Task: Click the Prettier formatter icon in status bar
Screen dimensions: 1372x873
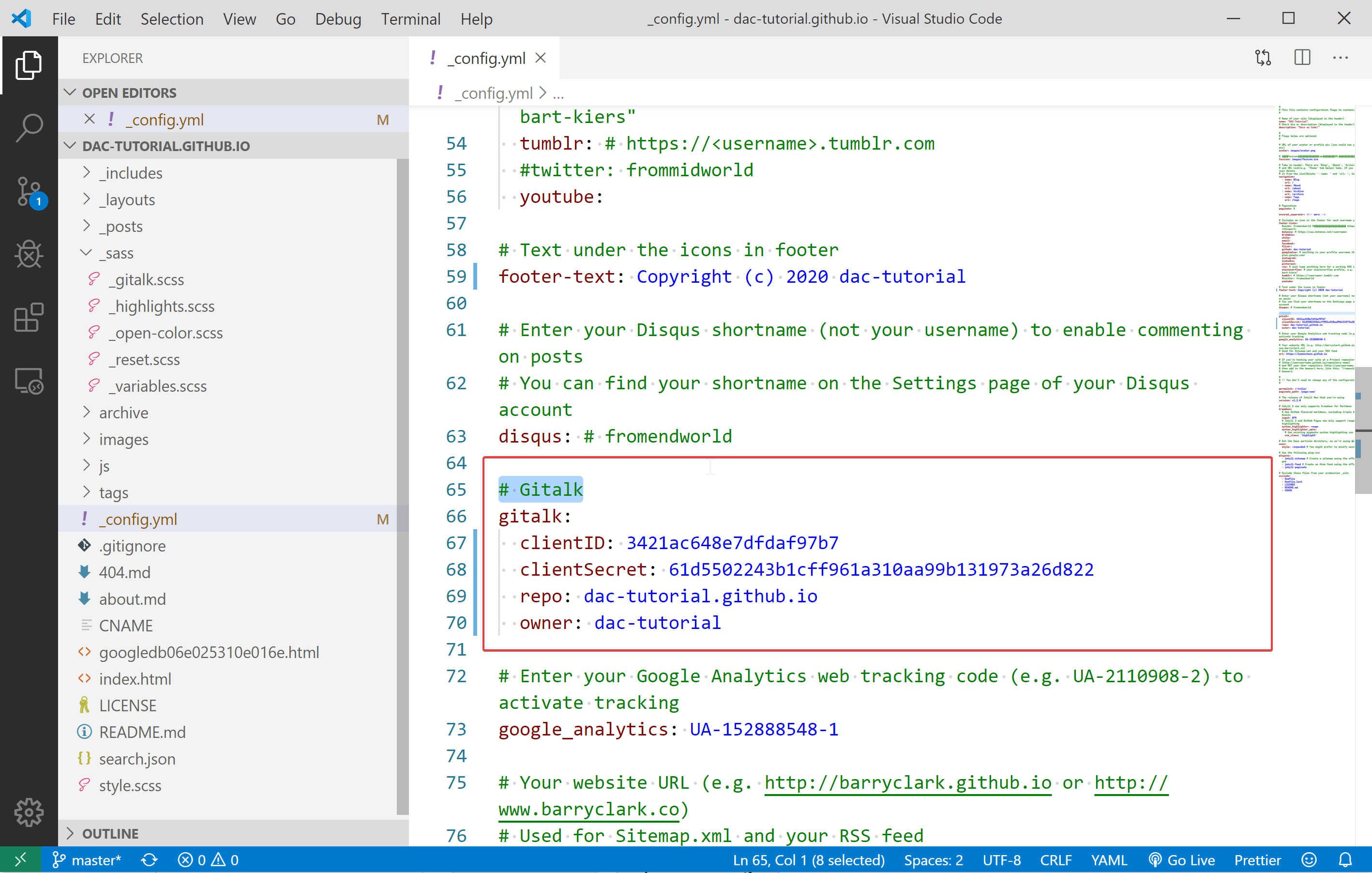Action: click(x=1253, y=859)
